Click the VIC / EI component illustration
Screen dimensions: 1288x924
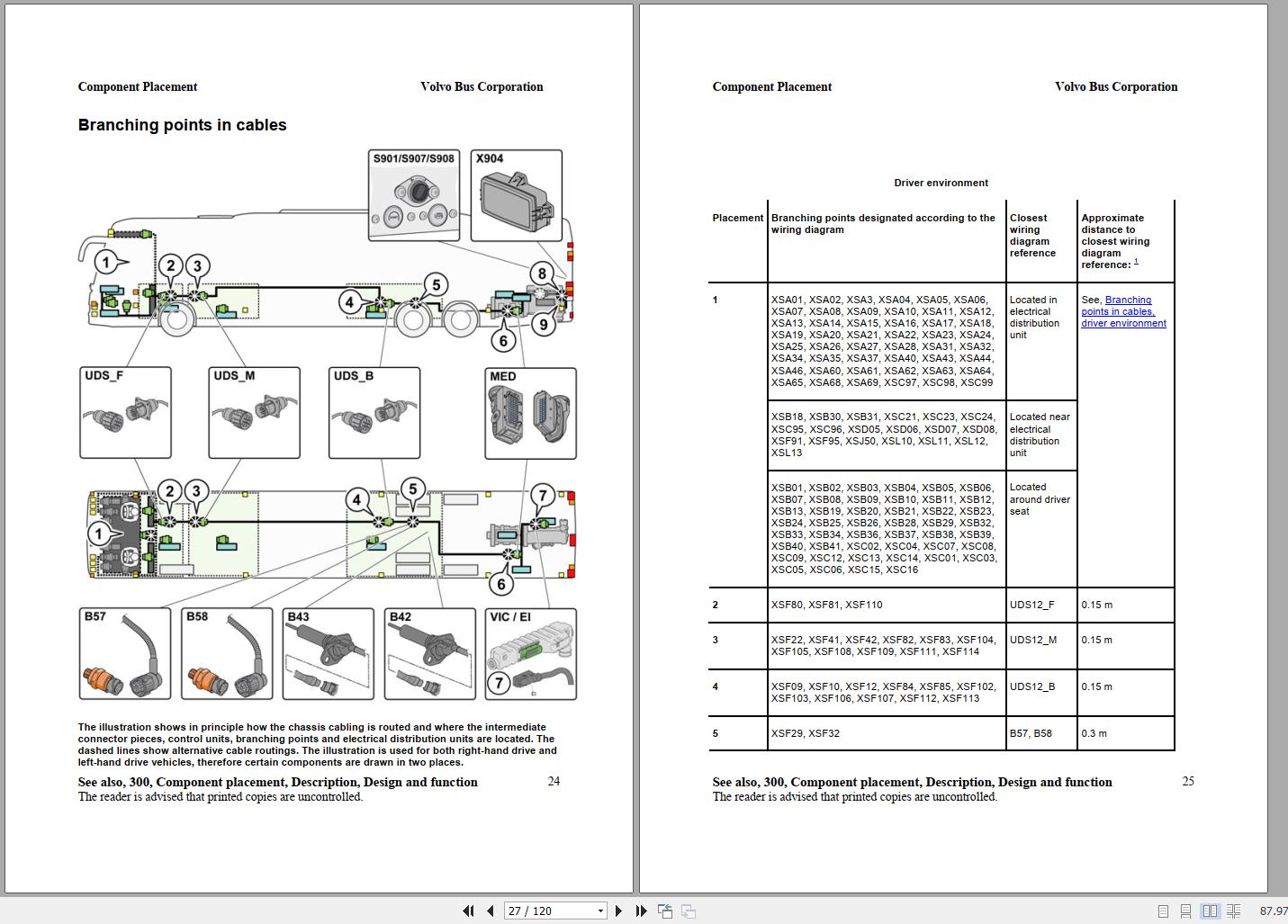pyautogui.click(x=530, y=654)
